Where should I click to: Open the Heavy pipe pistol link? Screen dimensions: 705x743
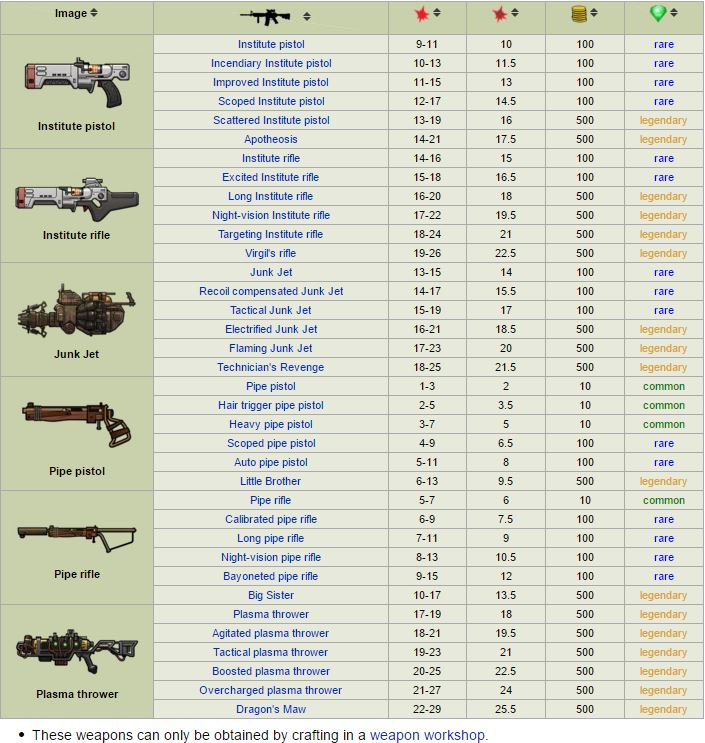[271, 424]
